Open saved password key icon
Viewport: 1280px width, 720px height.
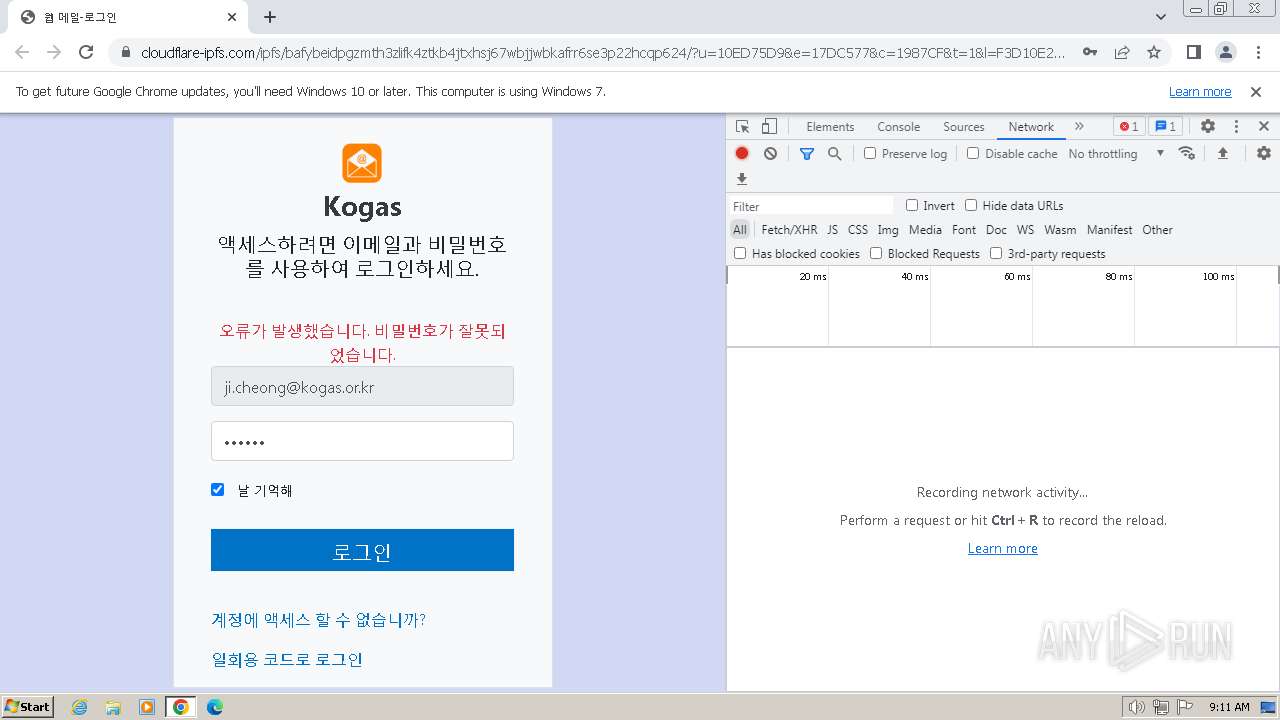tap(1090, 52)
